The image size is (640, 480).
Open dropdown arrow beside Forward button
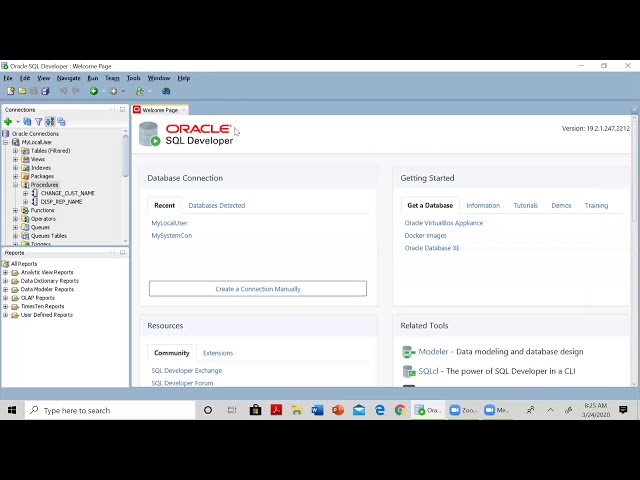coord(123,91)
